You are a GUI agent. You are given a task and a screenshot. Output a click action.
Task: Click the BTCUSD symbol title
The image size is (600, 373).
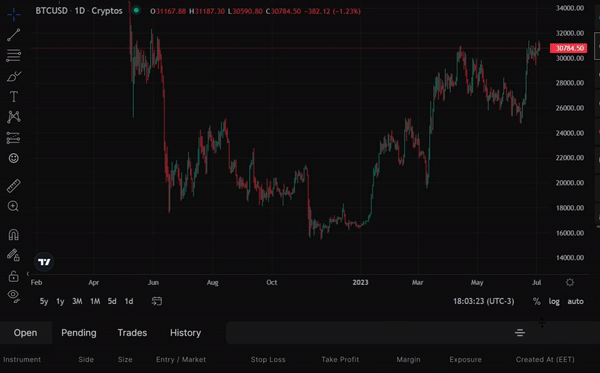[x=52, y=11]
